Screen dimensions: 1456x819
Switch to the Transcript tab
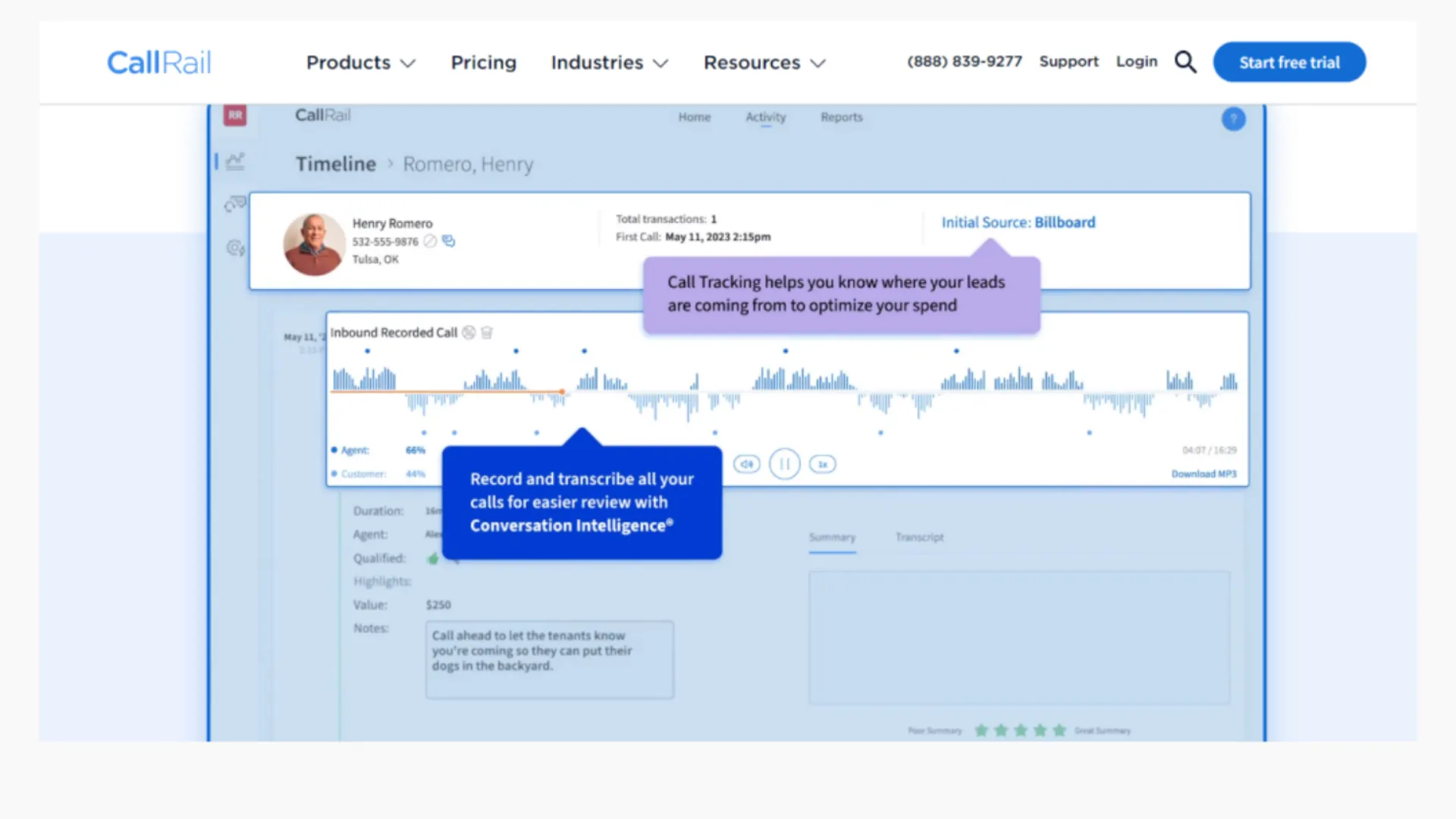919,537
